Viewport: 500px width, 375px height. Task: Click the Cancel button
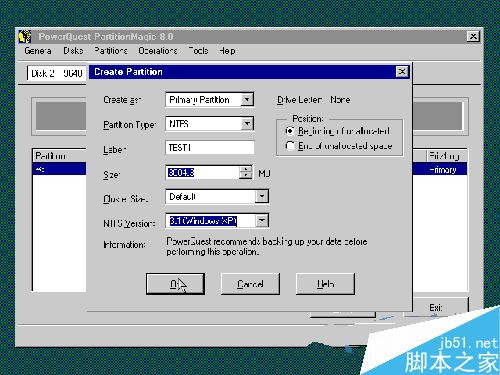pos(250,284)
